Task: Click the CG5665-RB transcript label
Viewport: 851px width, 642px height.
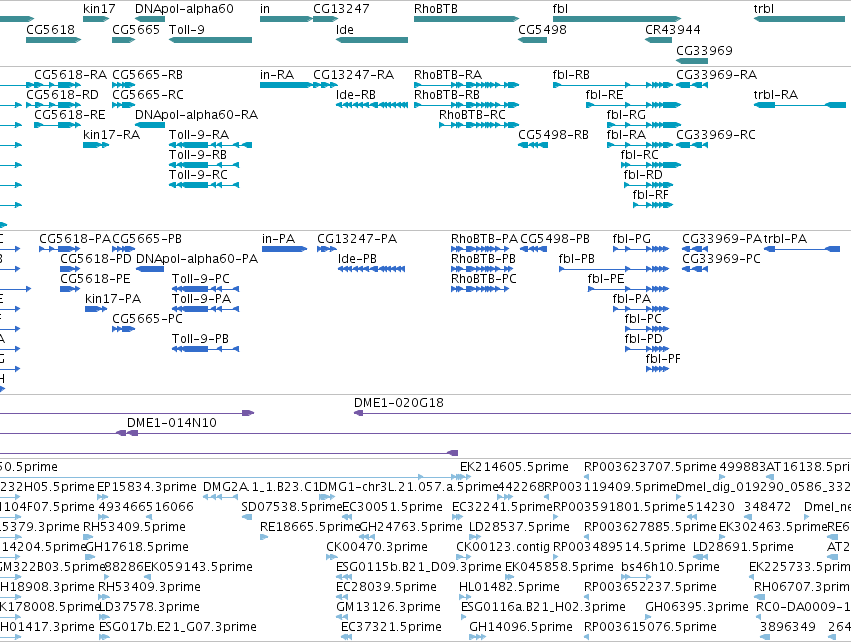Action: (x=148, y=74)
